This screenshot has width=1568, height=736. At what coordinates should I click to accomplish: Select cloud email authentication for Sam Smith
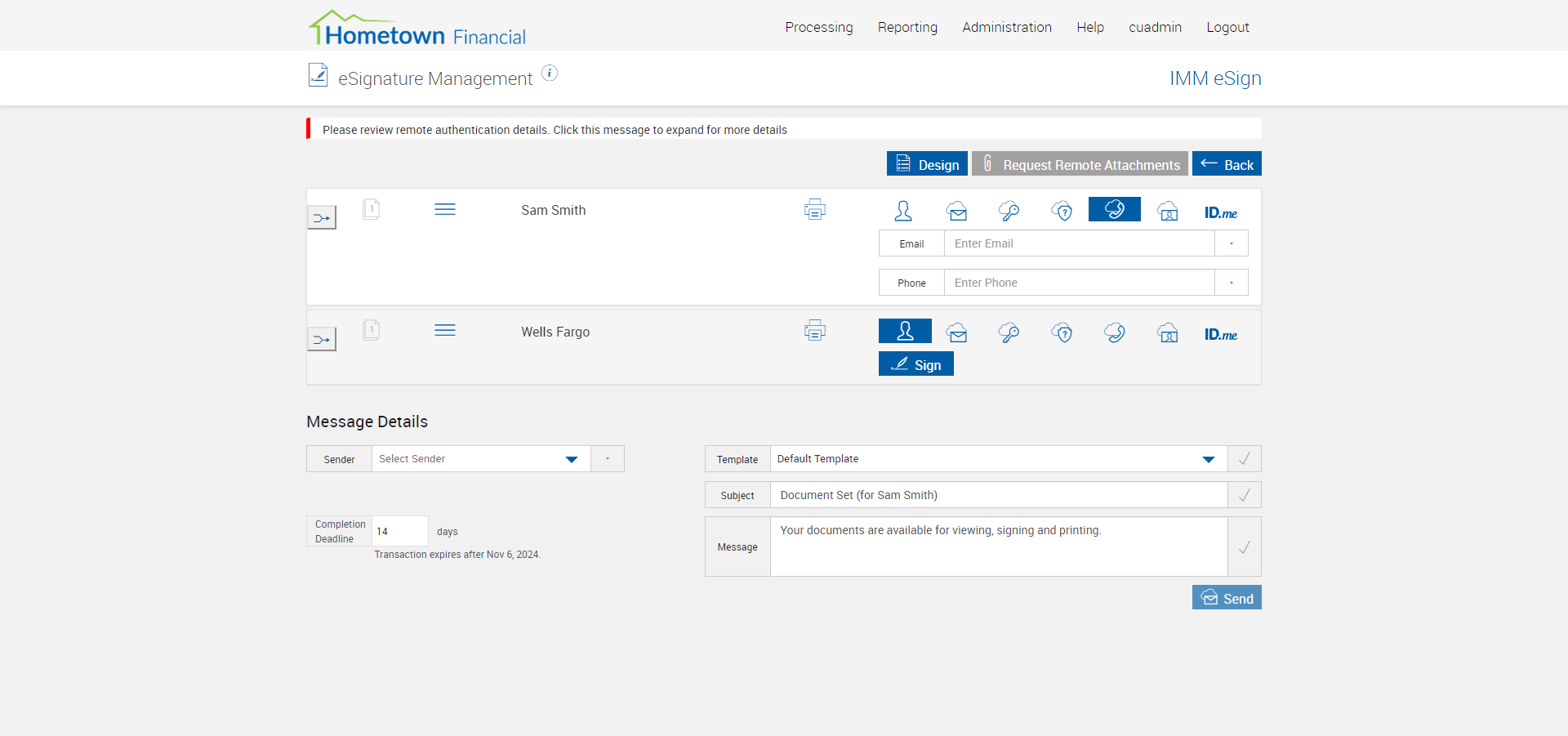point(957,211)
